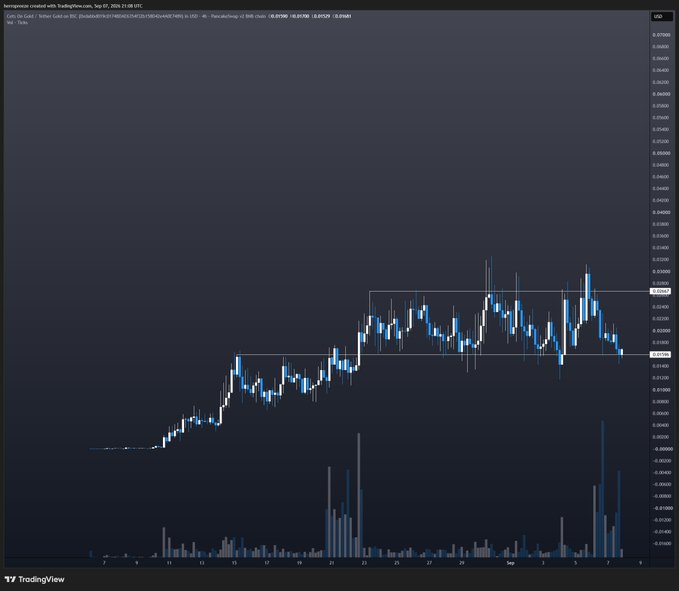Click the 0.02667 price line label

pyautogui.click(x=660, y=291)
